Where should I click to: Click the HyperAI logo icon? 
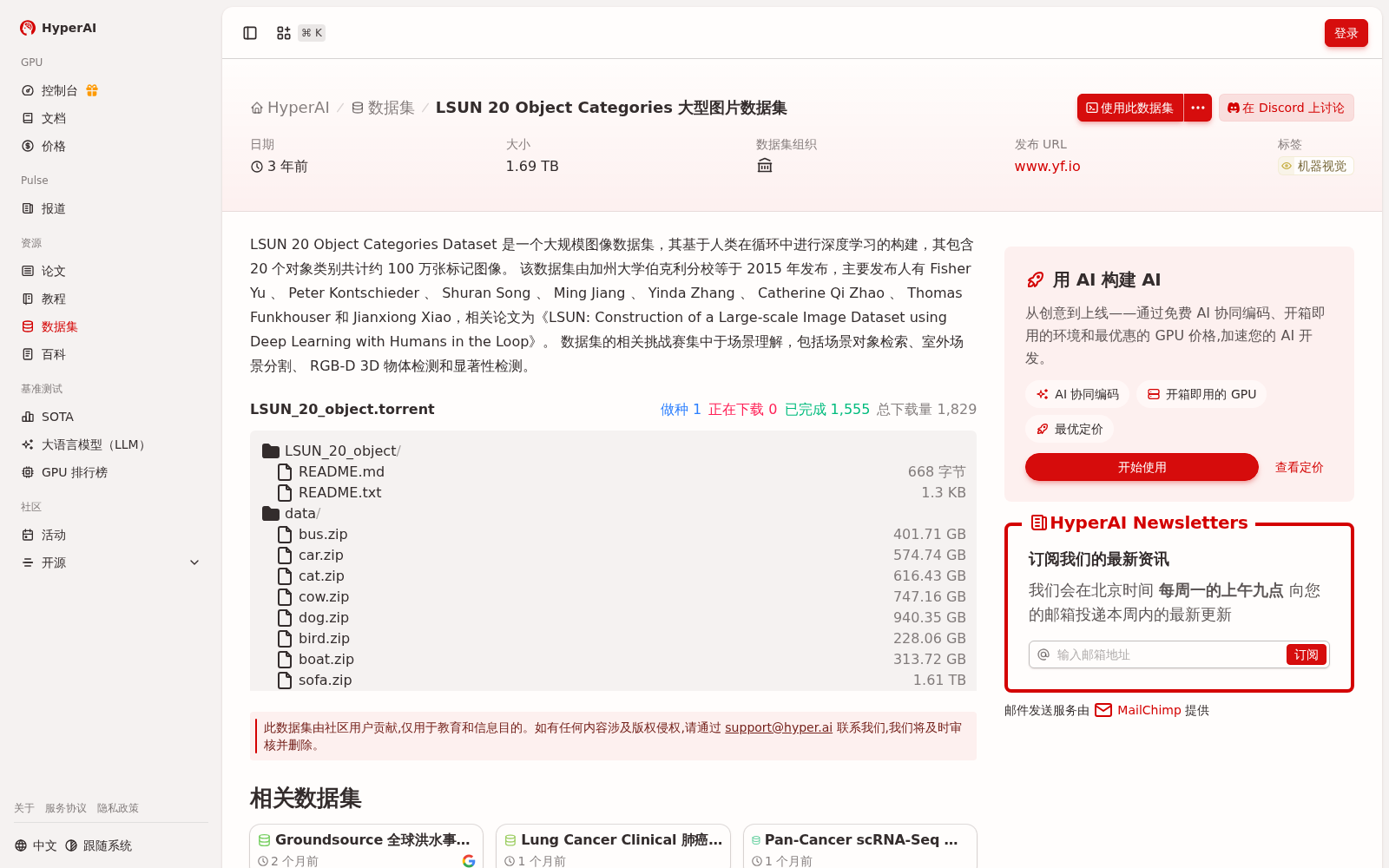pos(28,28)
